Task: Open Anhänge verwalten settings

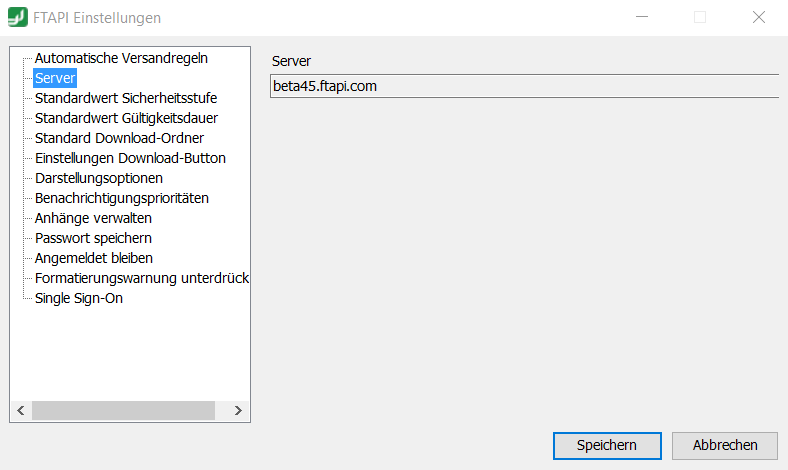Action: (x=93, y=218)
